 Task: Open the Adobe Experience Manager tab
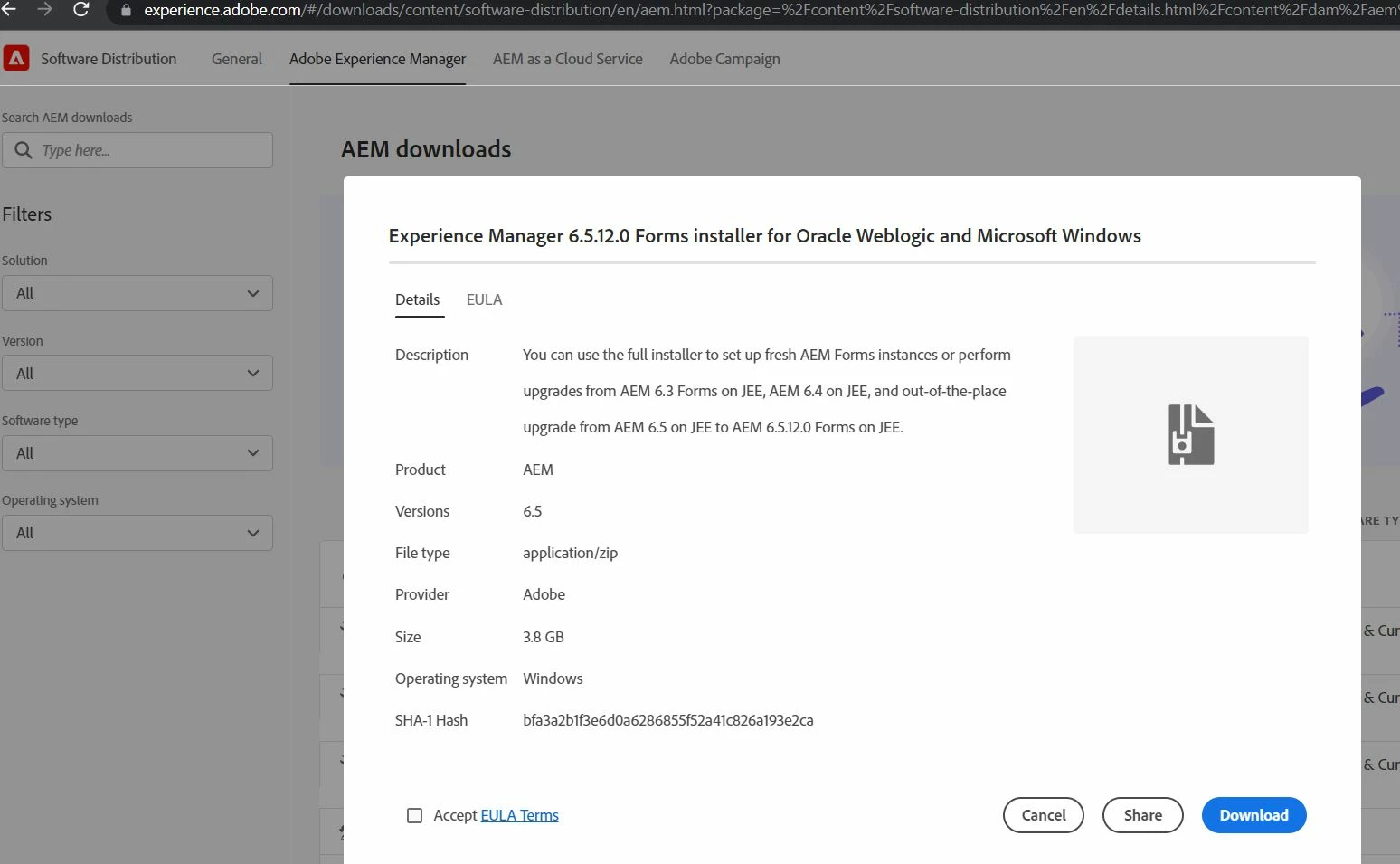pos(378,59)
